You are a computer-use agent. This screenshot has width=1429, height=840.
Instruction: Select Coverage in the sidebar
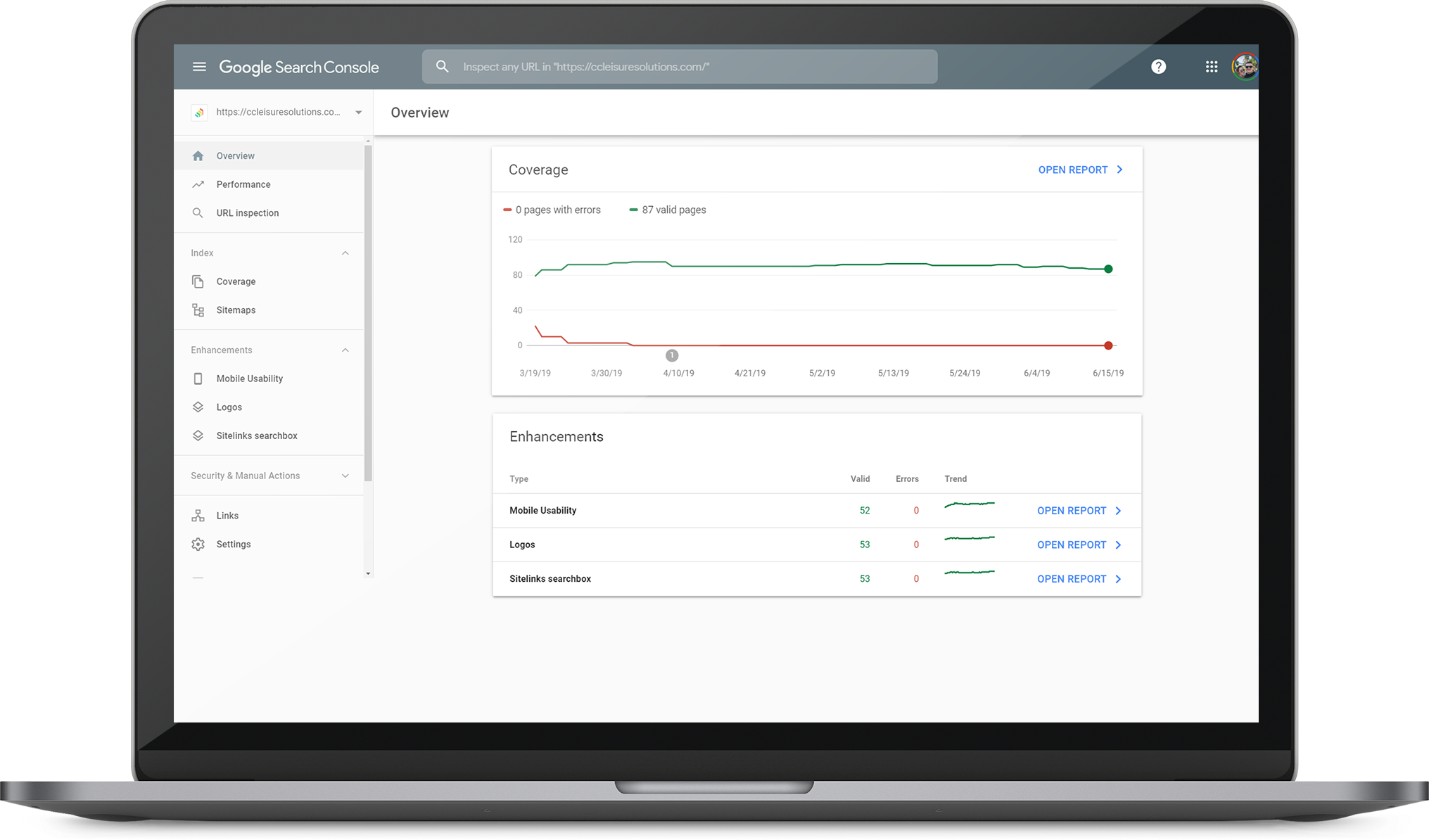tap(269, 281)
